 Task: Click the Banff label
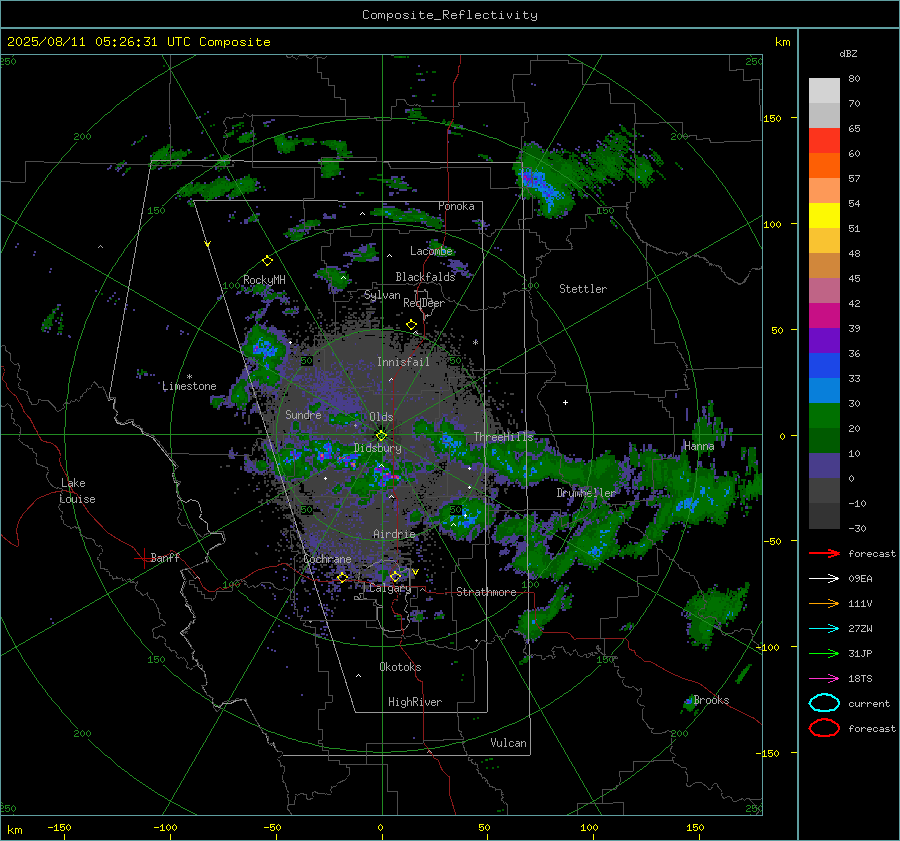(x=165, y=557)
